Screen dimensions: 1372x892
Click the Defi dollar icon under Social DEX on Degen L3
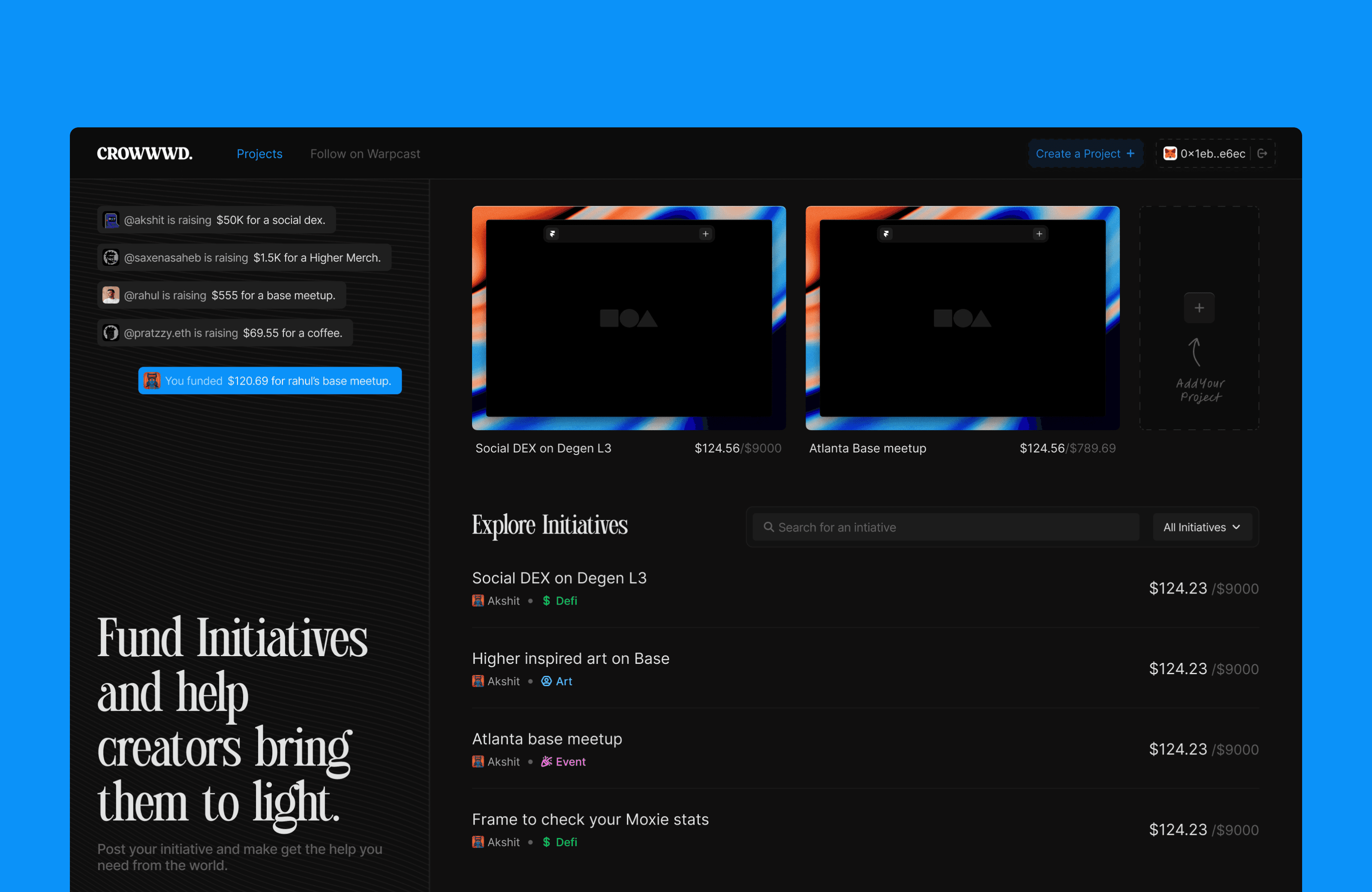pyautogui.click(x=547, y=600)
